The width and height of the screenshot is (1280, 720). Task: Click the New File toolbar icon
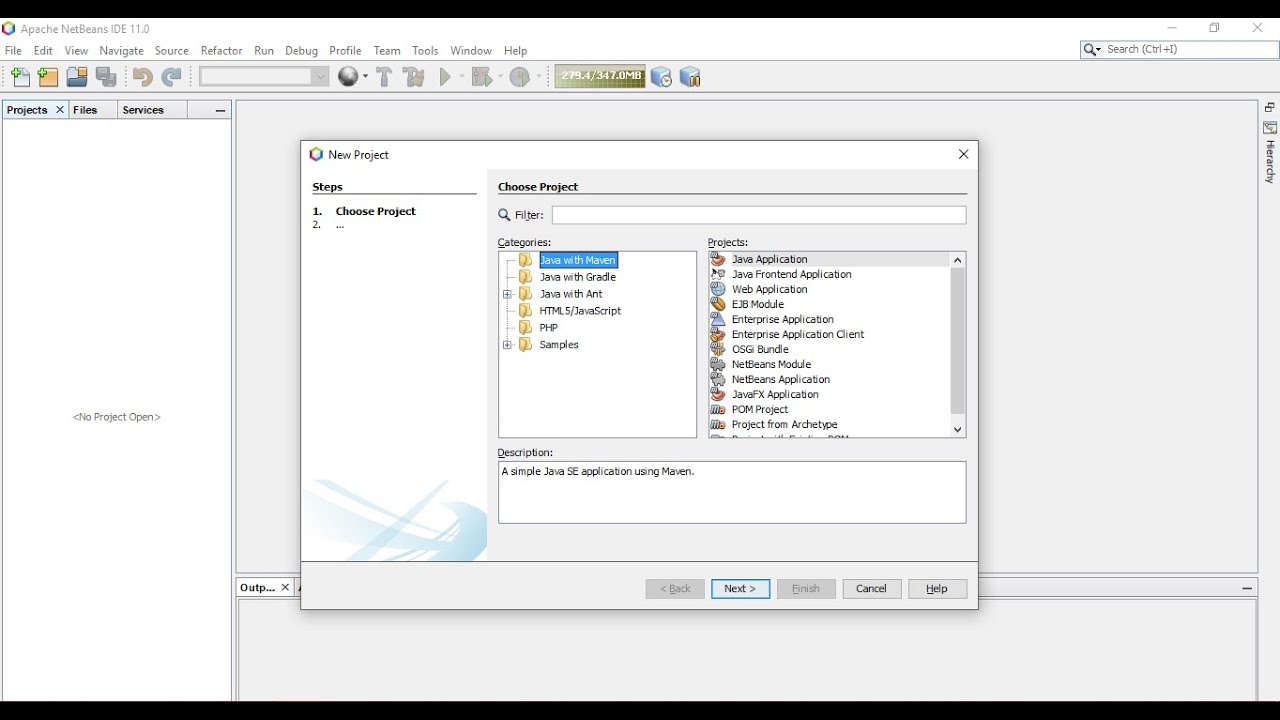[20, 77]
